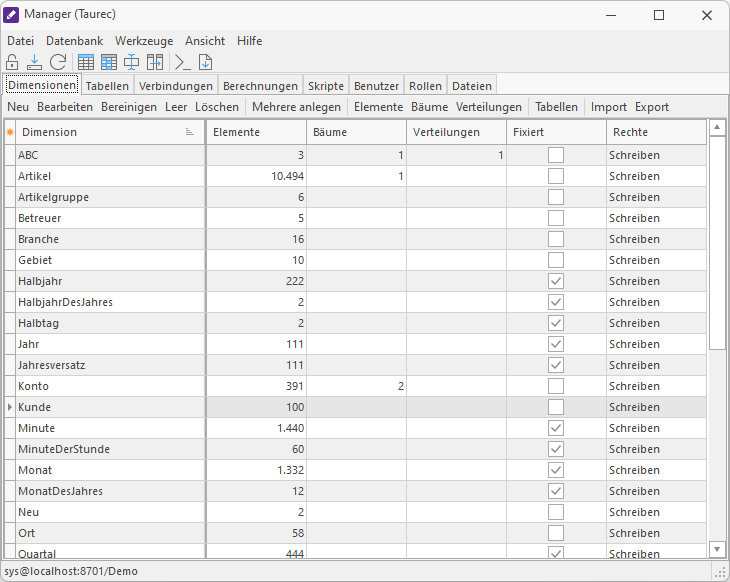
Task: Open the Datenbank menu
Action: pos(74,41)
